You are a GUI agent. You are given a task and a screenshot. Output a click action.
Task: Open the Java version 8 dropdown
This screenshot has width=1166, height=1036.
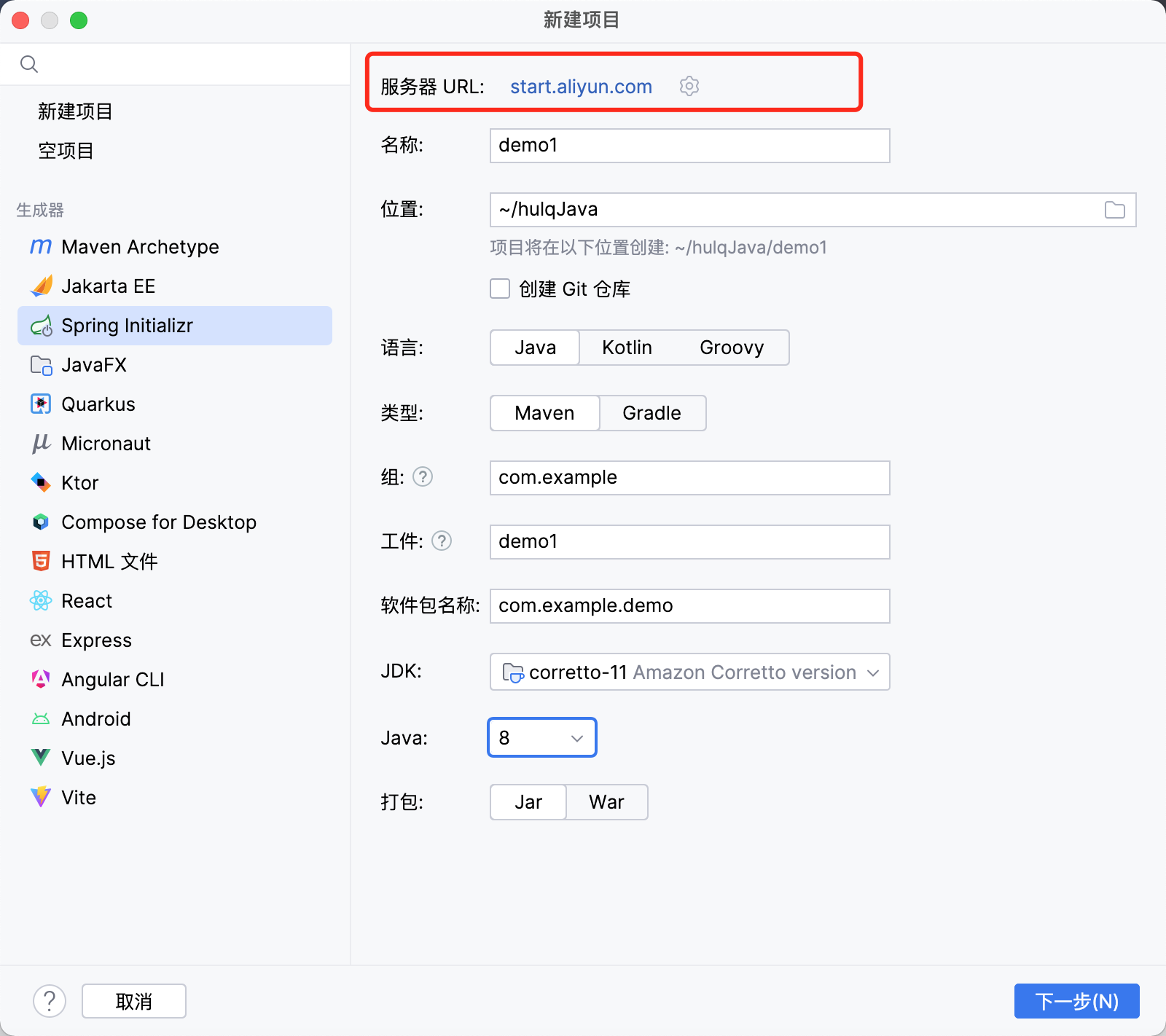[x=542, y=737]
